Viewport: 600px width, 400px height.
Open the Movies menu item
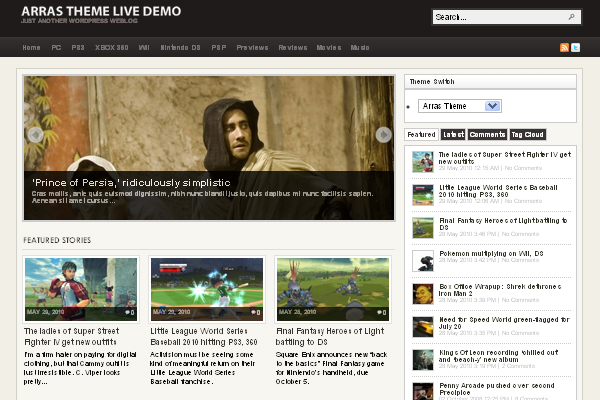tap(329, 47)
